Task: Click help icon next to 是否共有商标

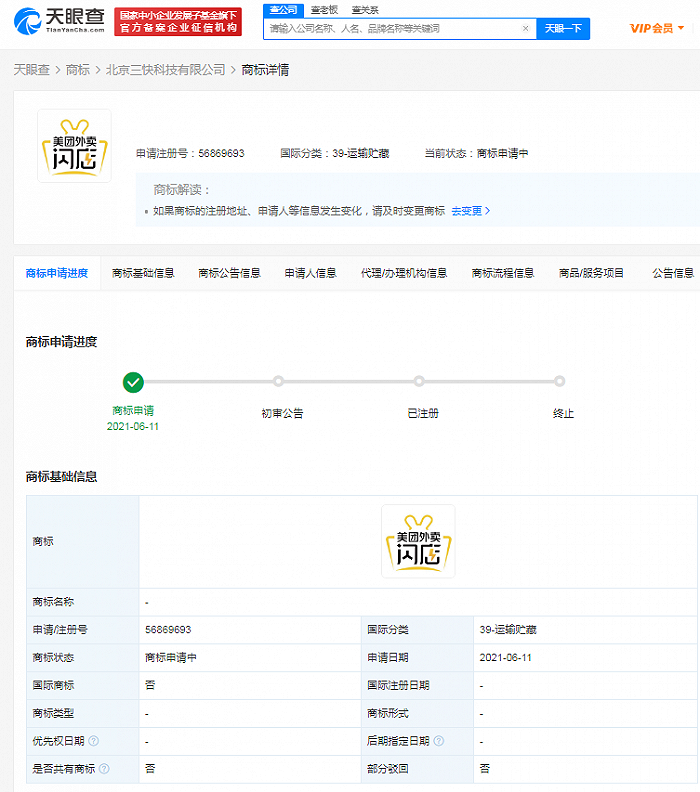Action: pyautogui.click(x=104, y=768)
